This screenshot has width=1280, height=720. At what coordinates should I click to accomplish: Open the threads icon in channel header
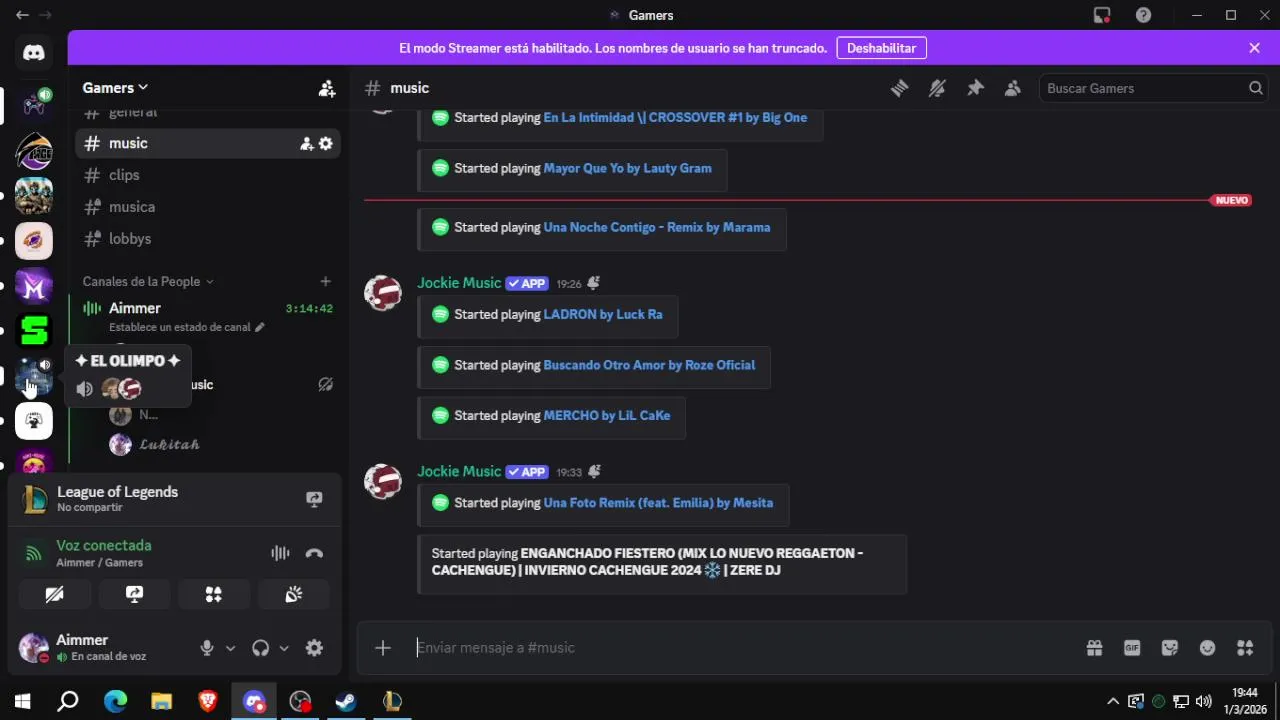[x=899, y=88]
